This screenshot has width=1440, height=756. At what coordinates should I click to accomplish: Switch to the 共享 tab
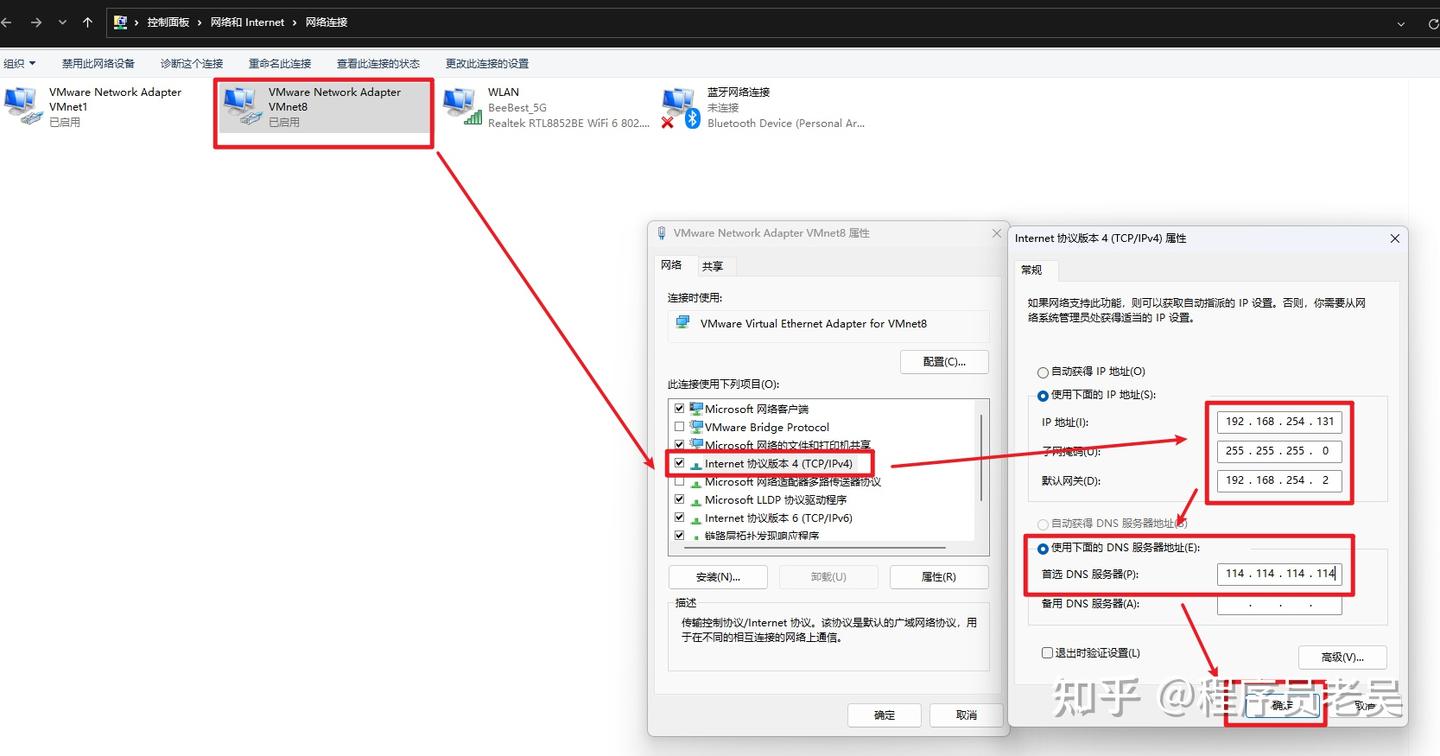pos(713,265)
